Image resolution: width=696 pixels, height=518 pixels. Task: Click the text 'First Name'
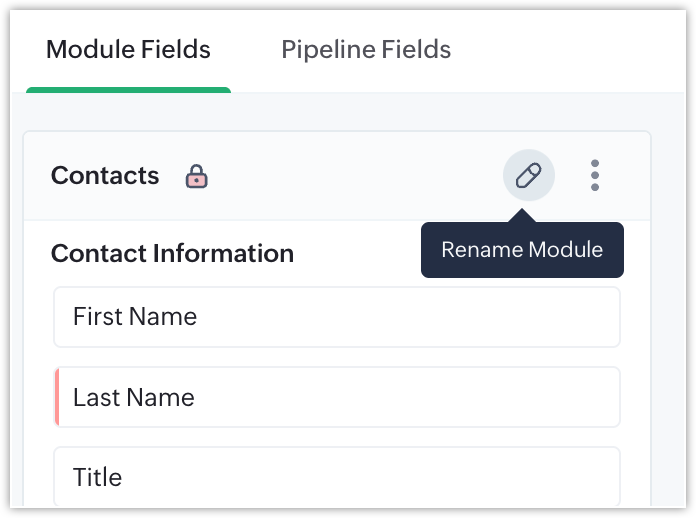[135, 316]
